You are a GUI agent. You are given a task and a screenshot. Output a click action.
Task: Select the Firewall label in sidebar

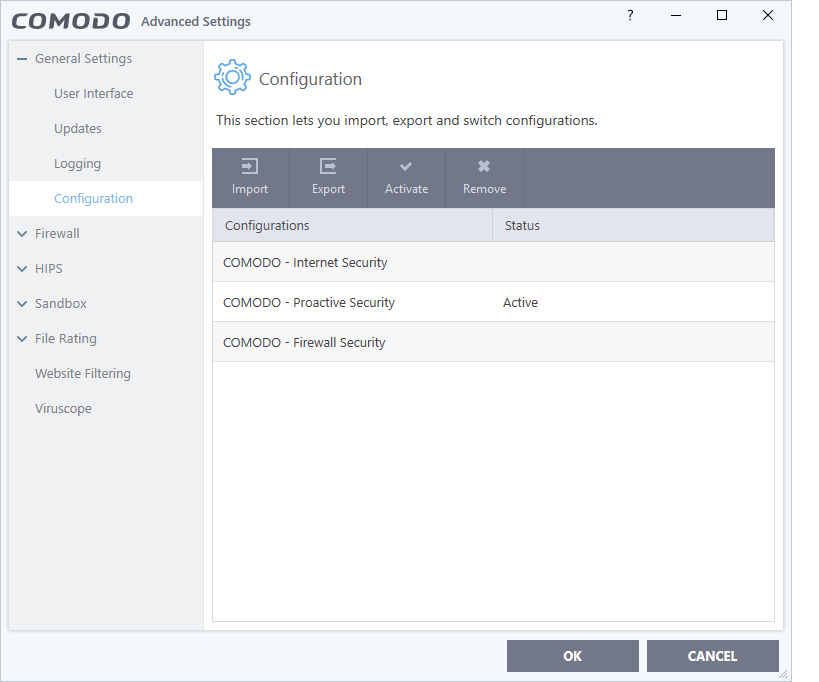57,233
